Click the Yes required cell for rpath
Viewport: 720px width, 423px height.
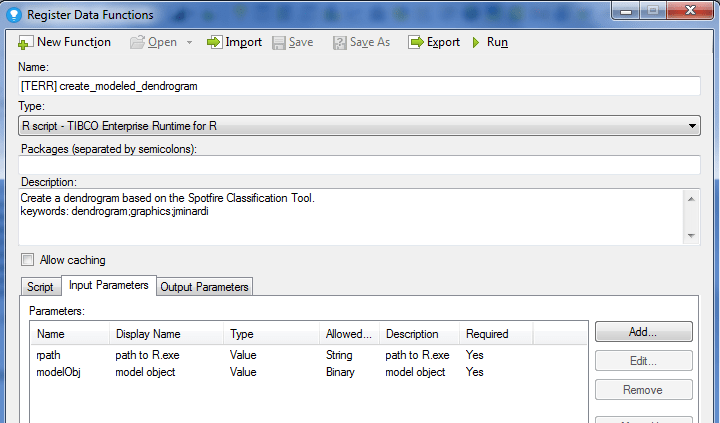pos(474,355)
